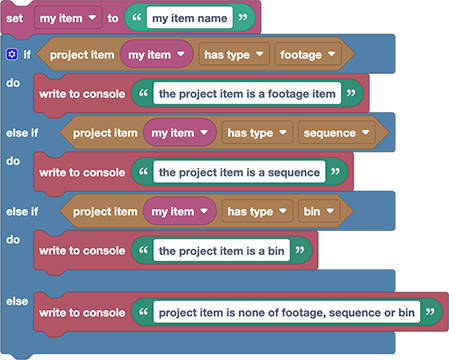Click the closing quote of the else console message
449x360 pixels.
[430, 312]
